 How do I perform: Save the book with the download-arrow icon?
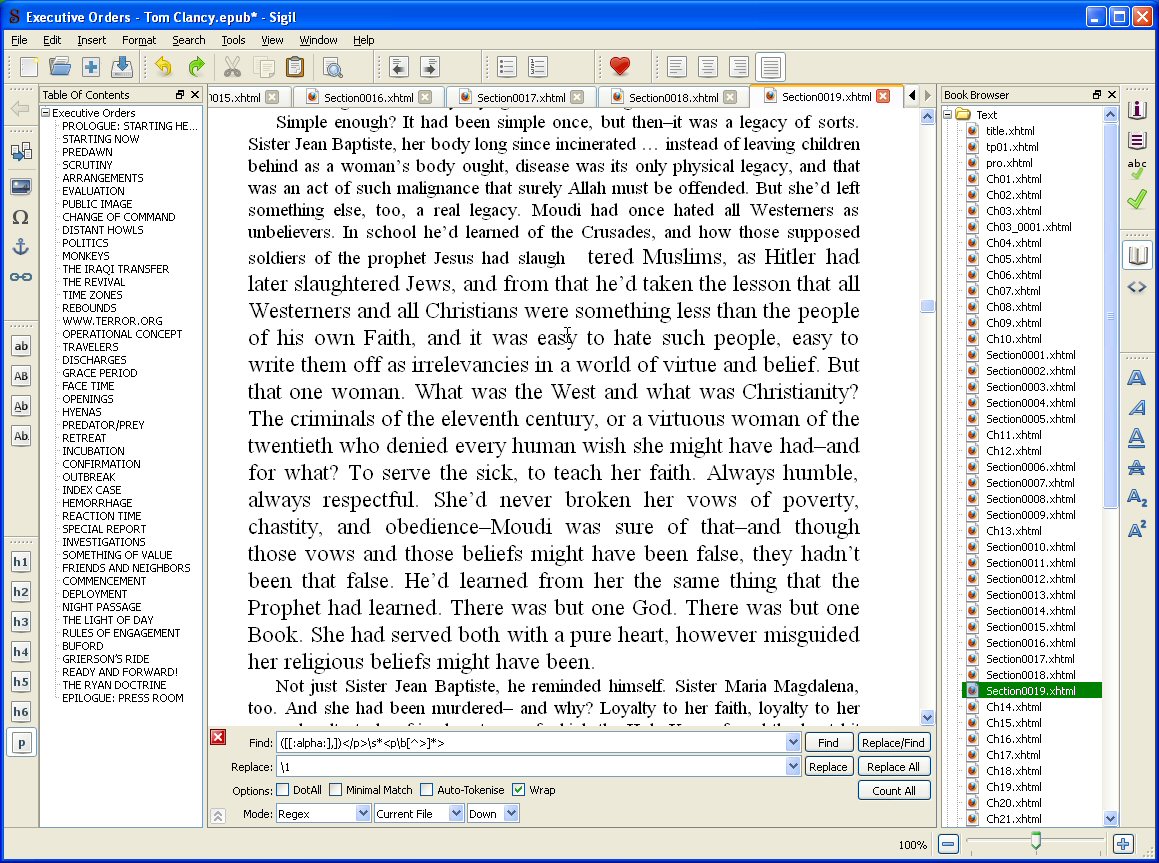point(122,67)
